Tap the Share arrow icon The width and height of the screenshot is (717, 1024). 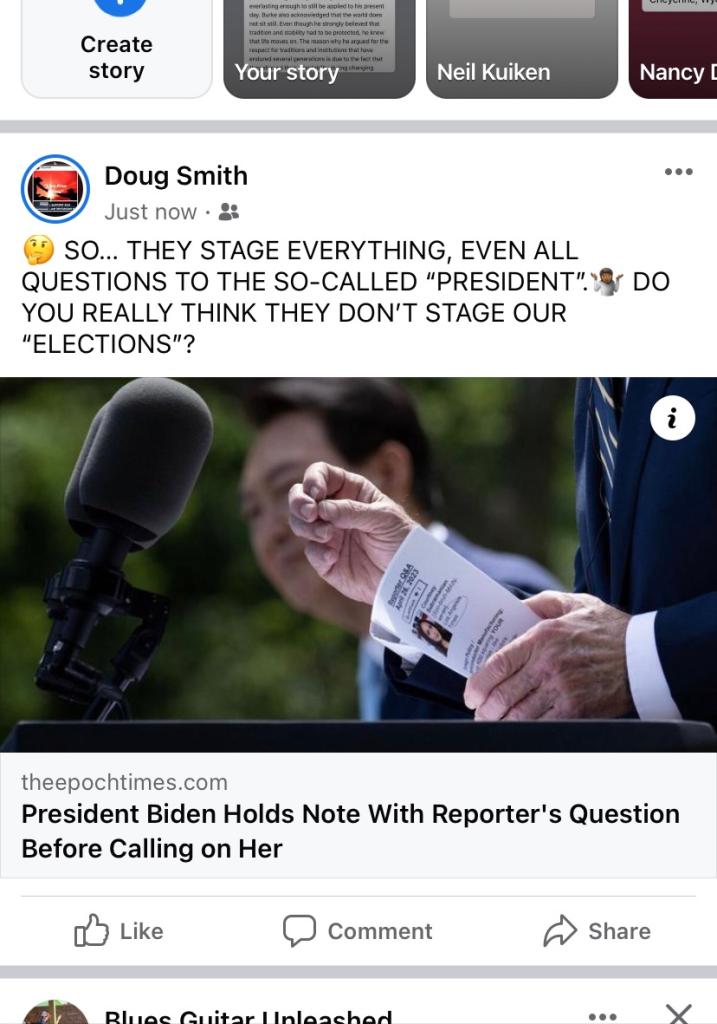pos(560,931)
